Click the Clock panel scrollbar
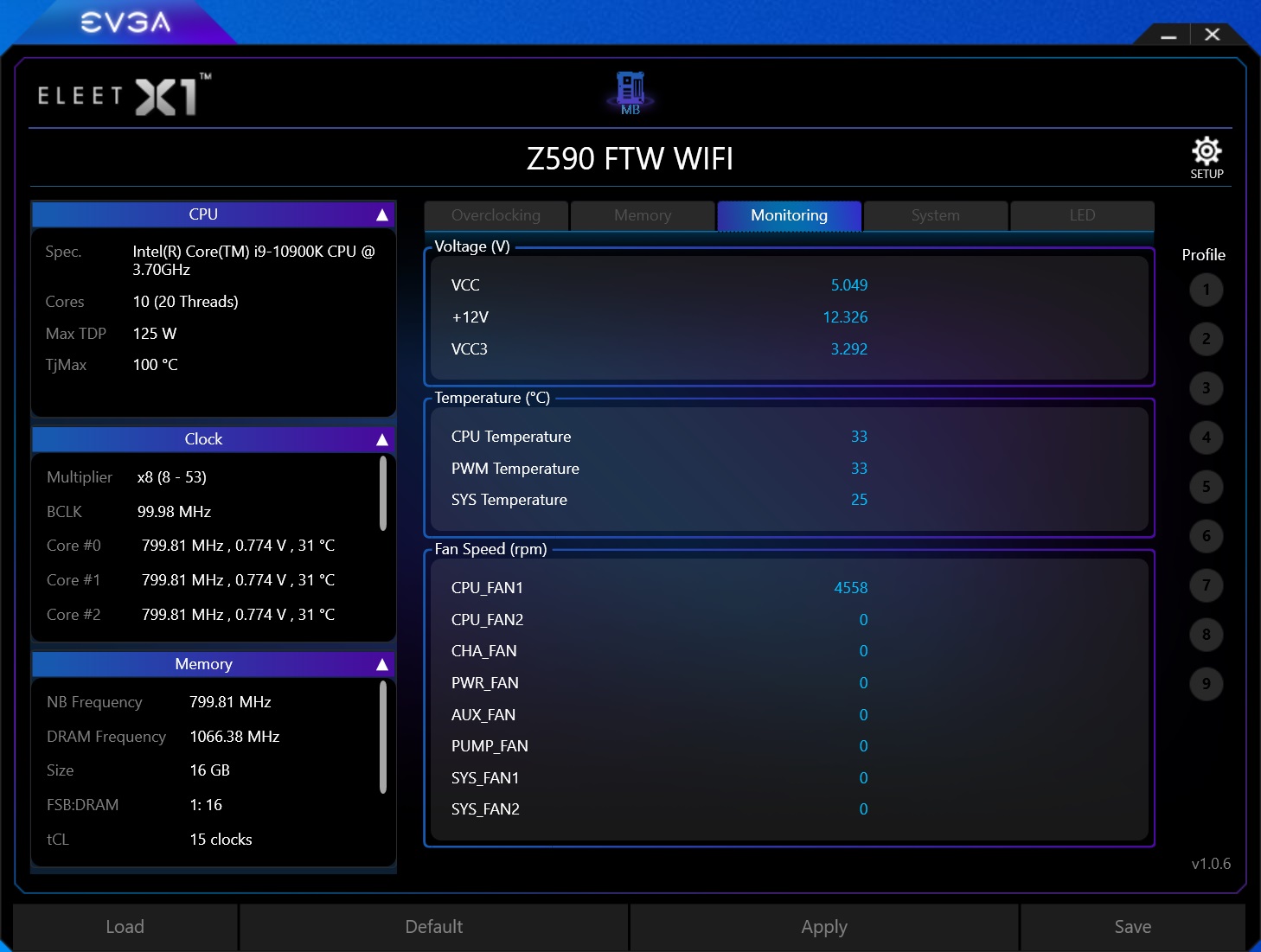Viewport: 1261px width, 952px height. 383,494
